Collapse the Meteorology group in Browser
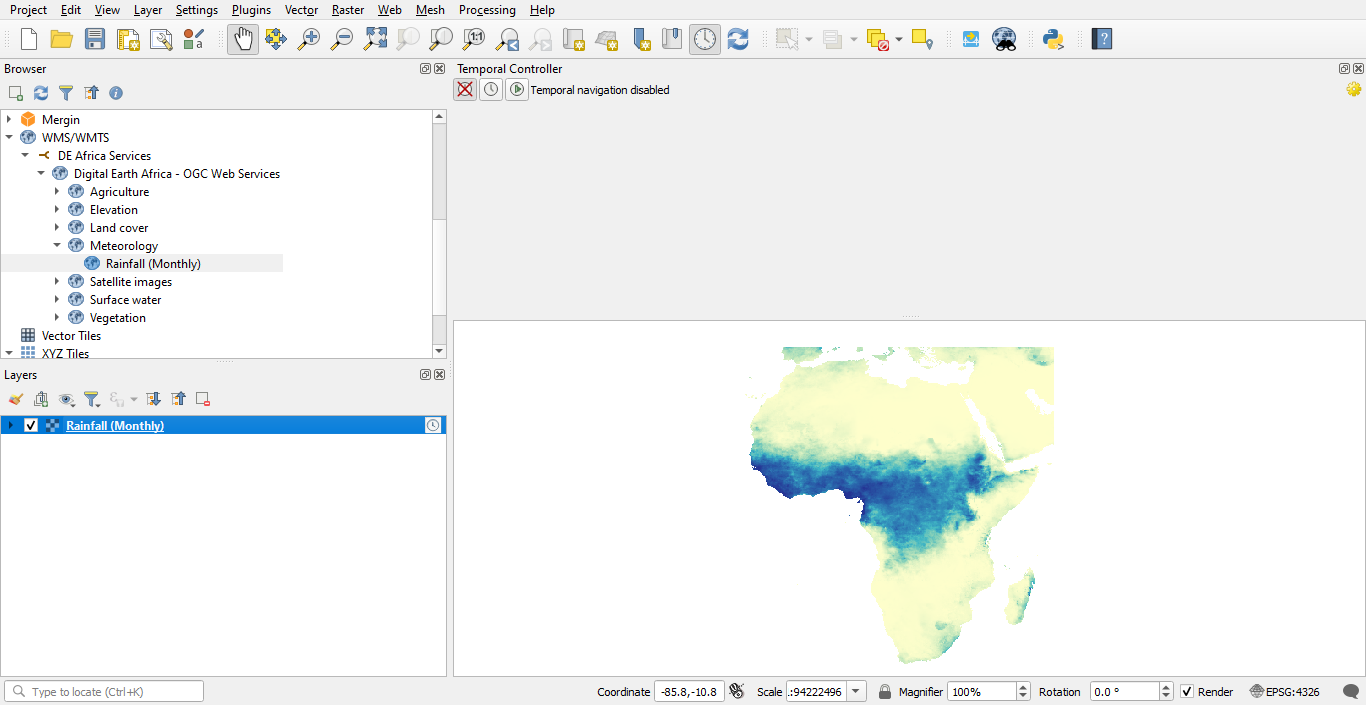The width and height of the screenshot is (1366, 705). 58,245
